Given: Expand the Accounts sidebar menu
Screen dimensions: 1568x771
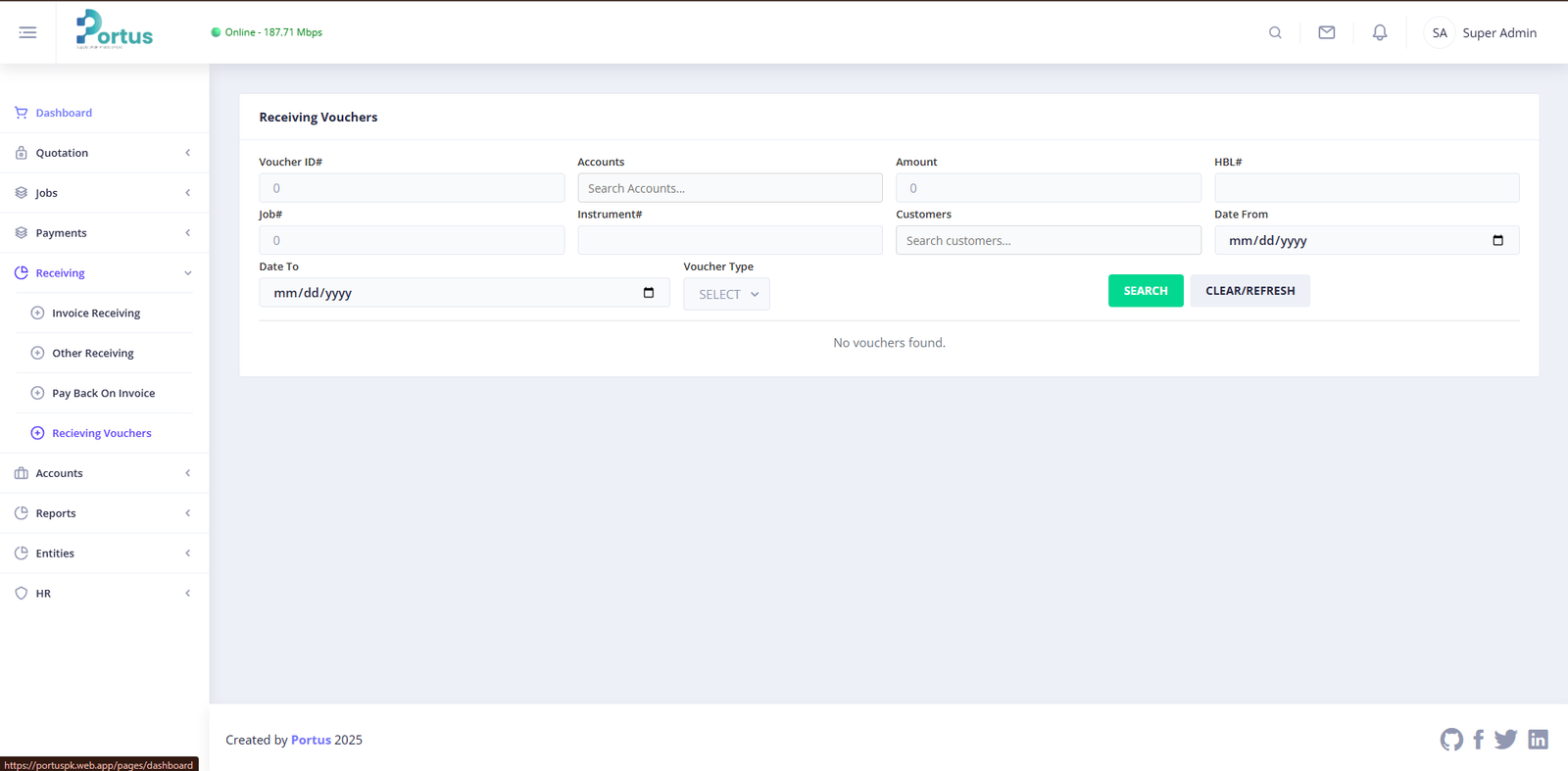Looking at the screenshot, I should tap(104, 473).
